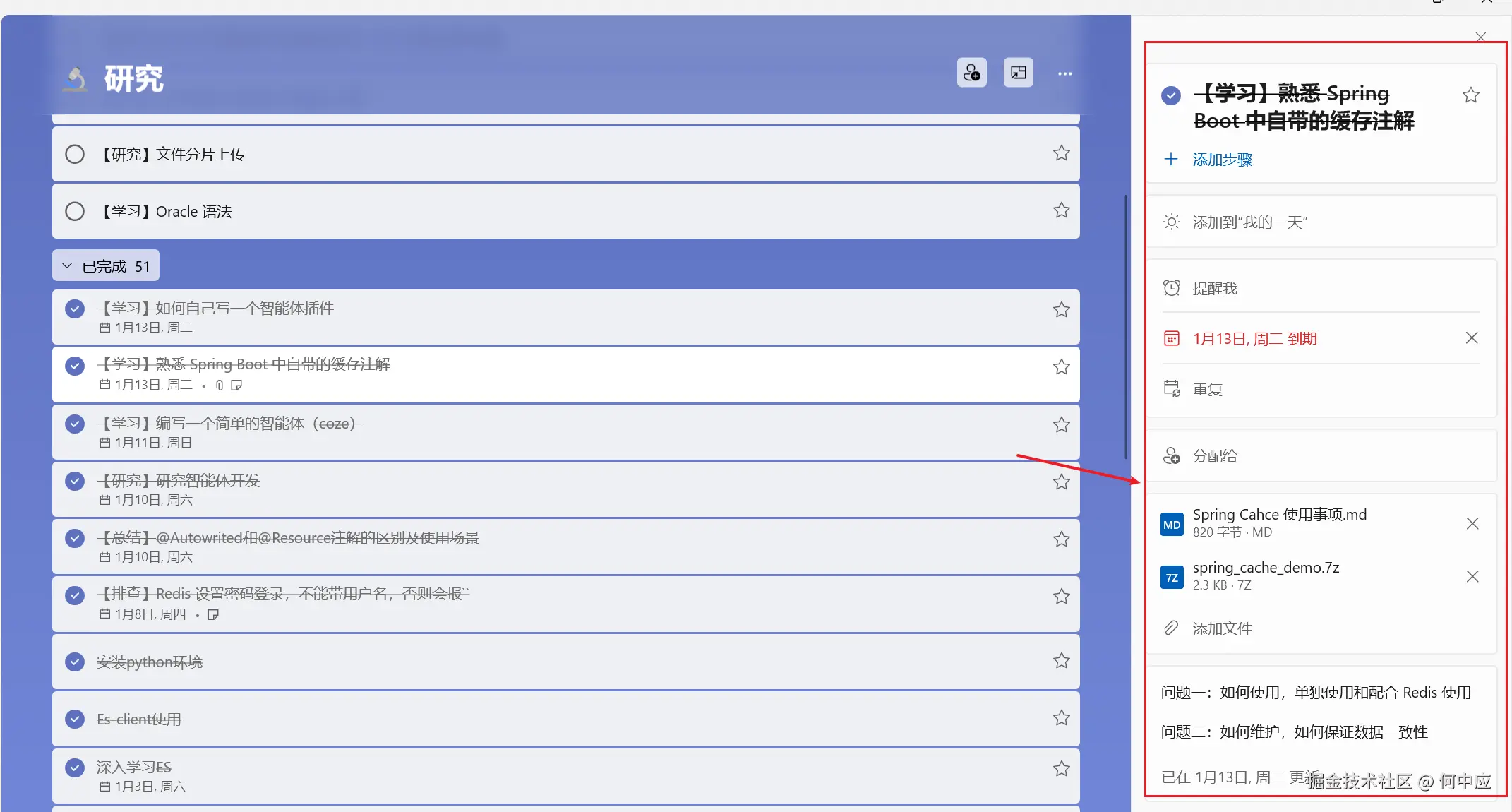Click 添加步骤 to add step
This screenshot has width=1512, height=812.
coord(1221,160)
